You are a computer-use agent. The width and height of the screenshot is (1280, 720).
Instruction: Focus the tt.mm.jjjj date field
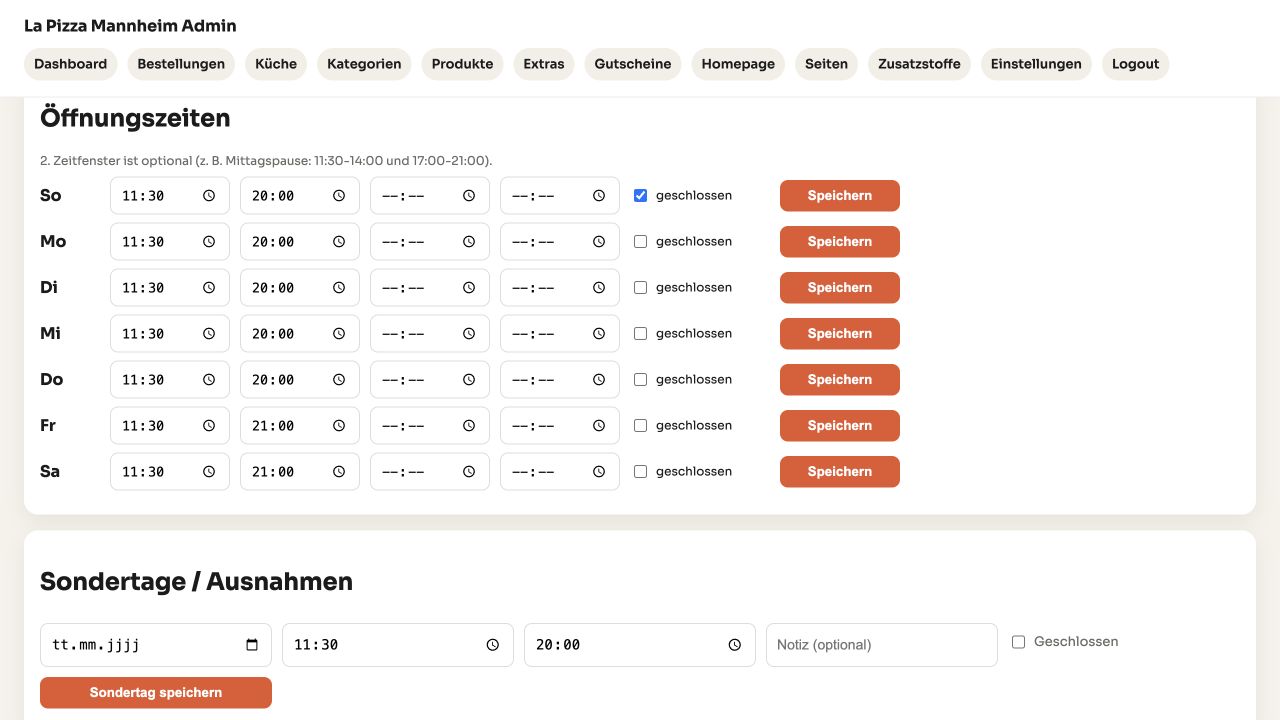[x=156, y=645]
